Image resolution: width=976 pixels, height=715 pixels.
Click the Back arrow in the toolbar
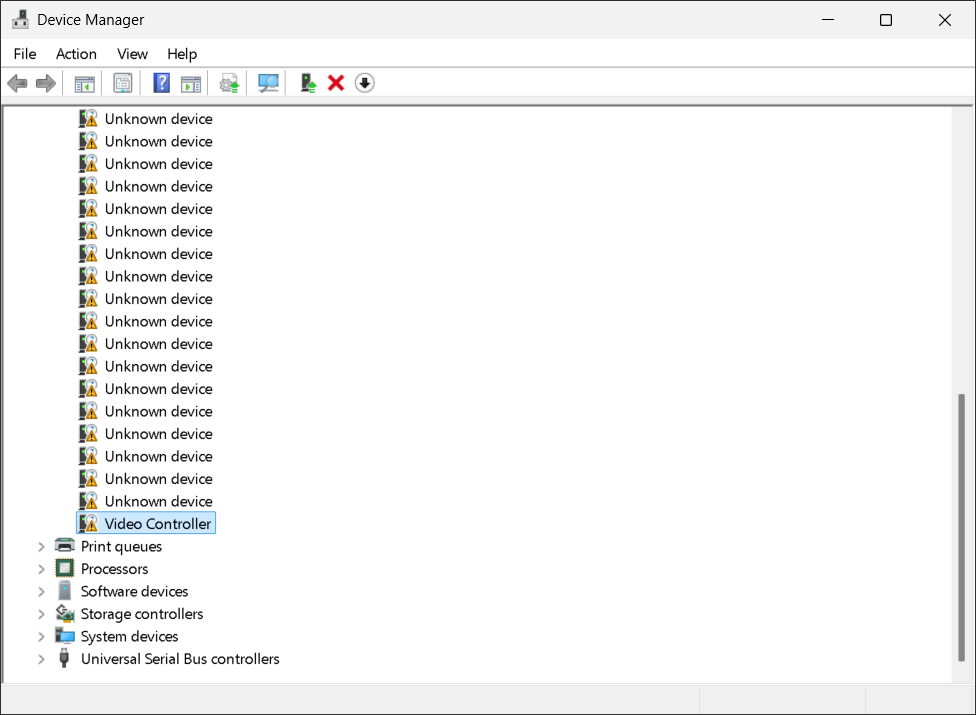(x=17, y=83)
